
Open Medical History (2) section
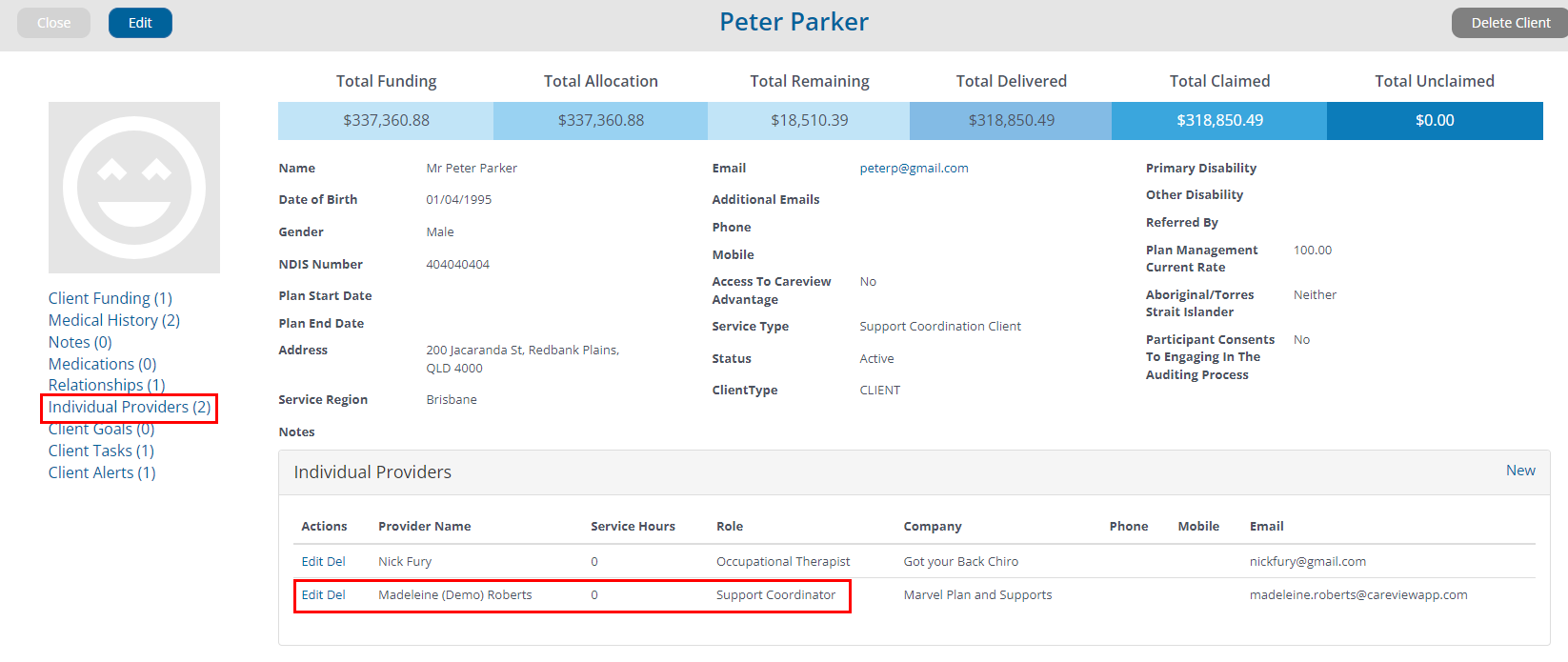pyautogui.click(x=114, y=320)
